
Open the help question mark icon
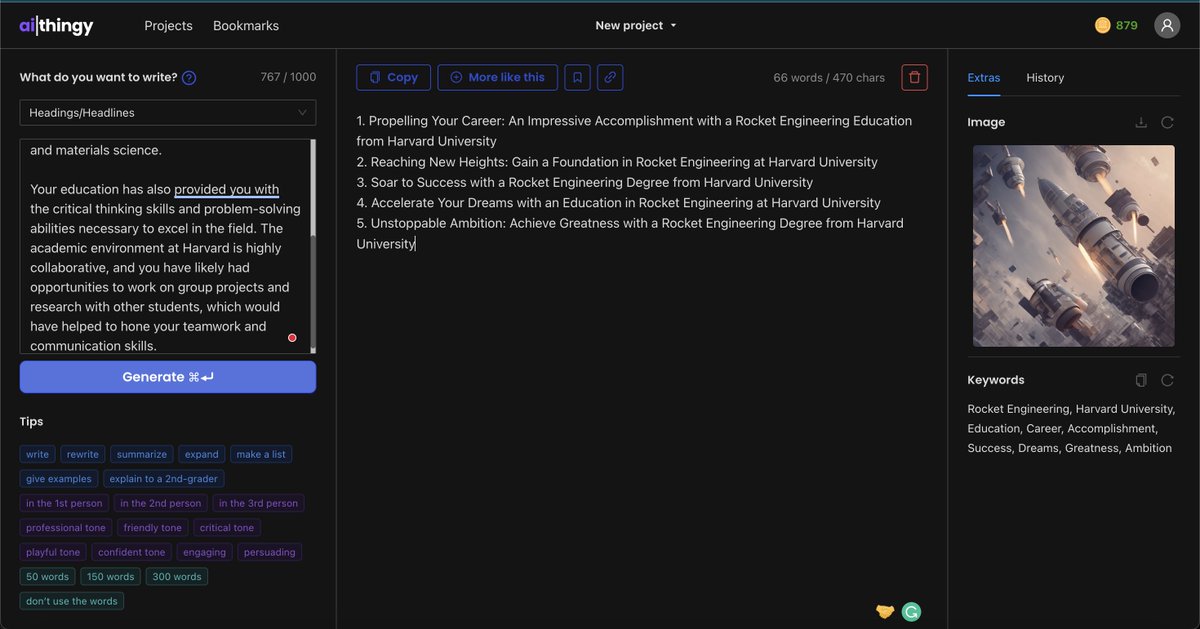click(189, 78)
